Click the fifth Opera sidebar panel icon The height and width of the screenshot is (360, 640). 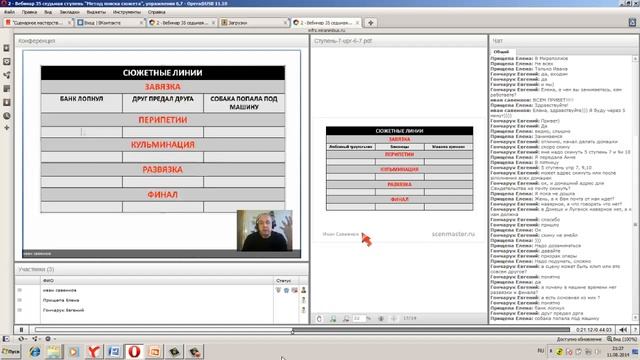pyautogui.click(x=7, y=102)
